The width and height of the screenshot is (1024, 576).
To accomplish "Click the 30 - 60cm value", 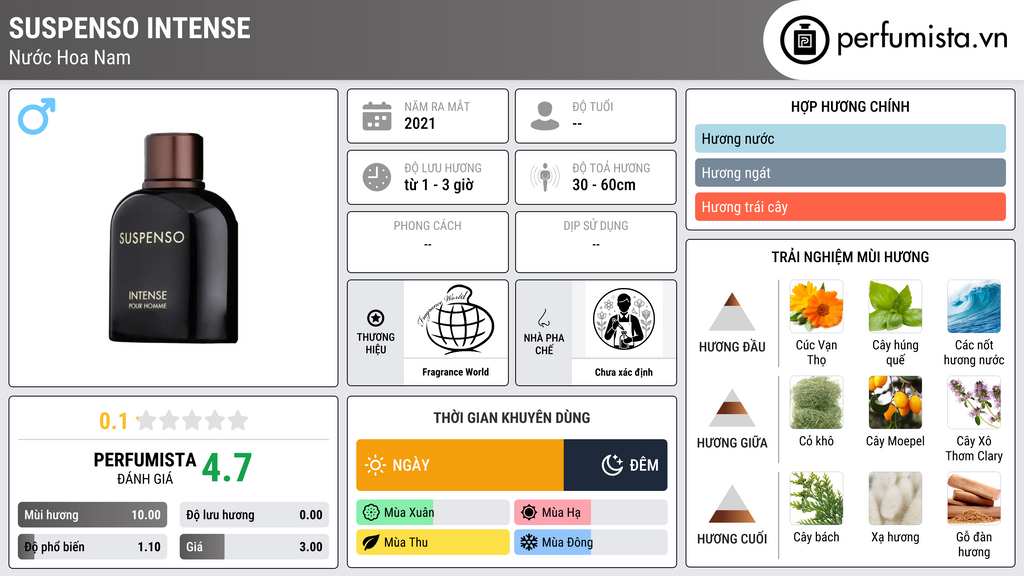I will (603, 185).
